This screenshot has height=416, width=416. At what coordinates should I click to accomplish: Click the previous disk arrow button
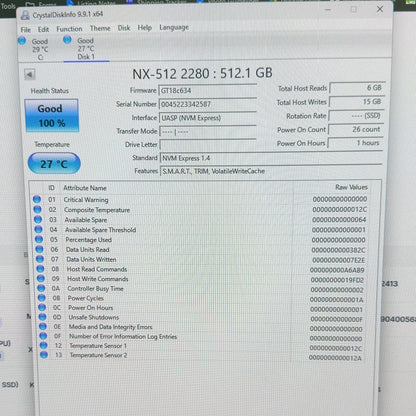[30, 74]
